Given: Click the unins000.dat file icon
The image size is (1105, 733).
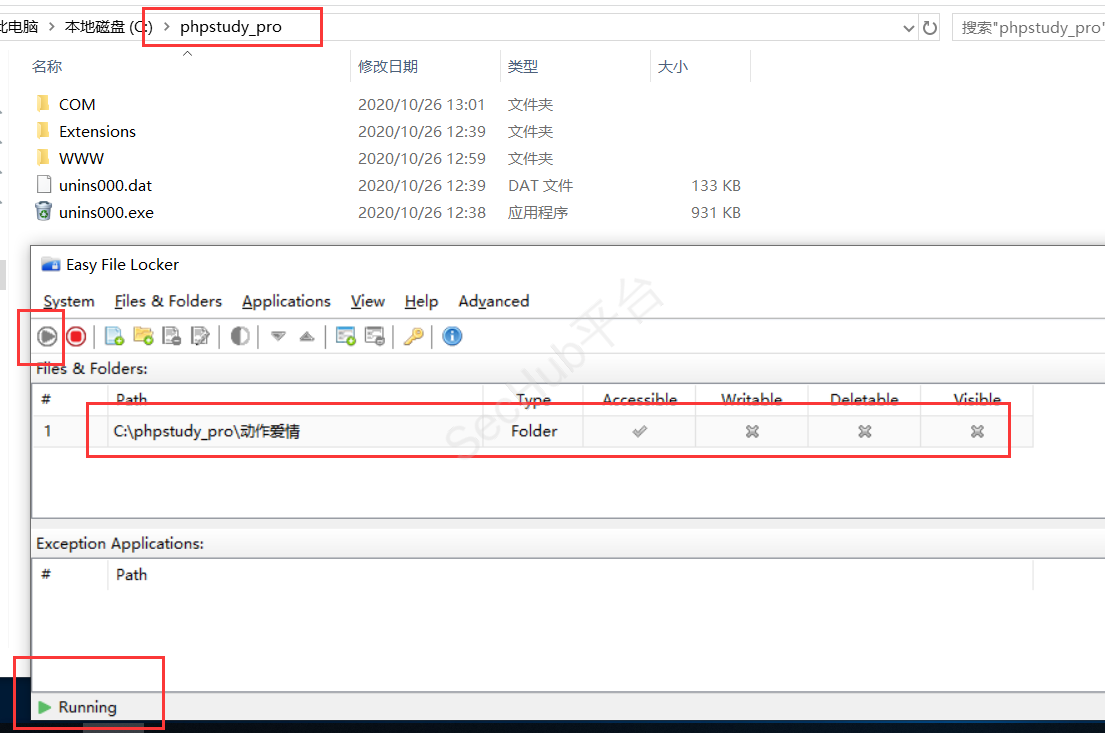Looking at the screenshot, I should (44, 185).
